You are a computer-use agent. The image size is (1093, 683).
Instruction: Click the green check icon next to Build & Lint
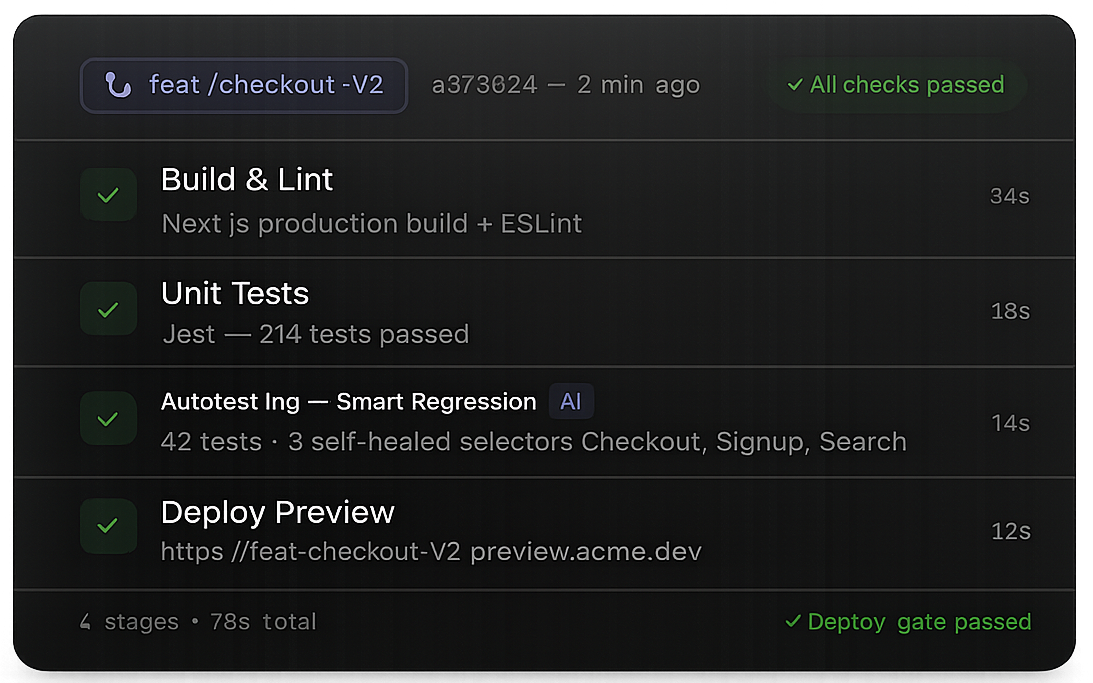[x=108, y=195]
